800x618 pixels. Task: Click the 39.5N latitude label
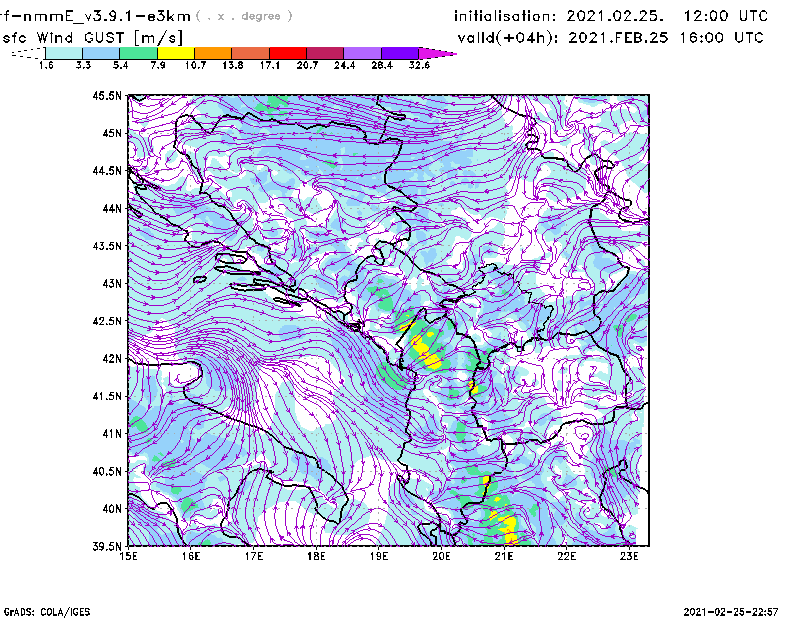pyautogui.click(x=107, y=547)
